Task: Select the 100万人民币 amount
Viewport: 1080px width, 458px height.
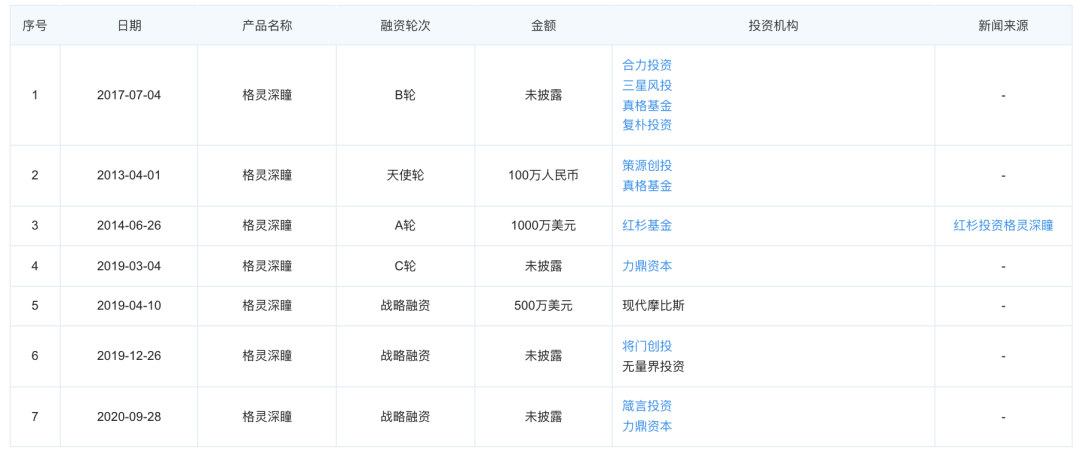Action: point(543,175)
